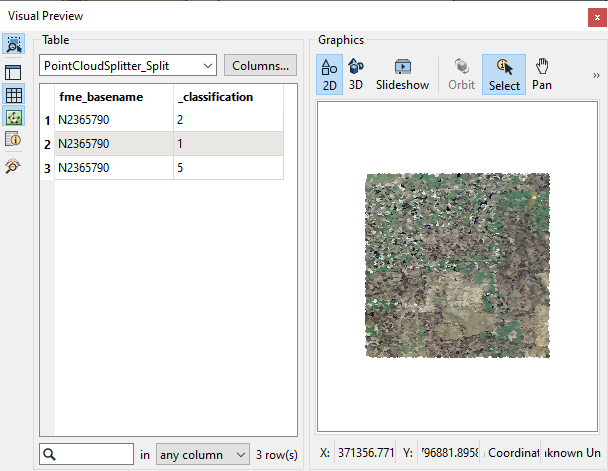Switch to 2D view mode
This screenshot has width=608, height=471.
tap(330, 74)
